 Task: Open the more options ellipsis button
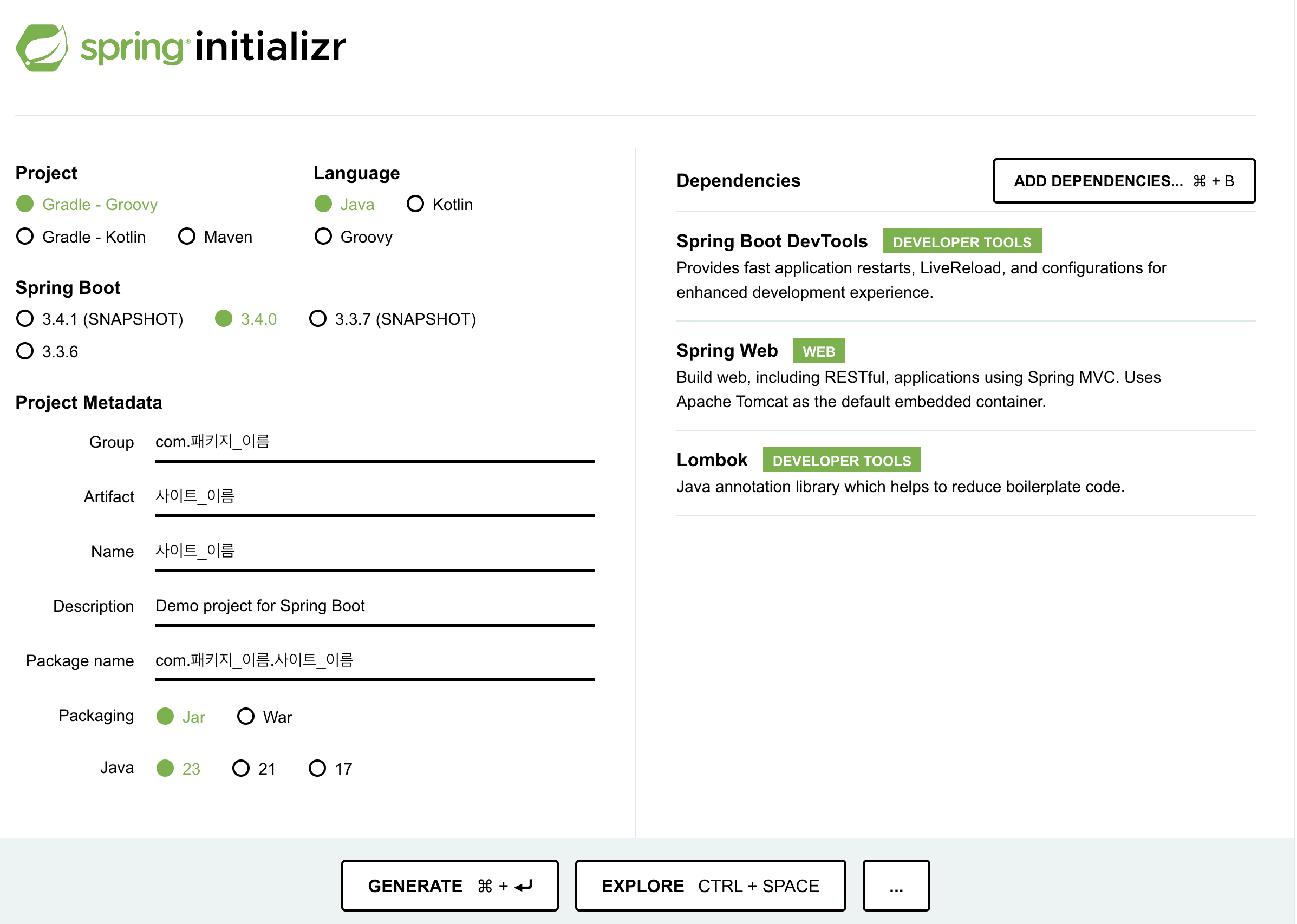(x=896, y=886)
